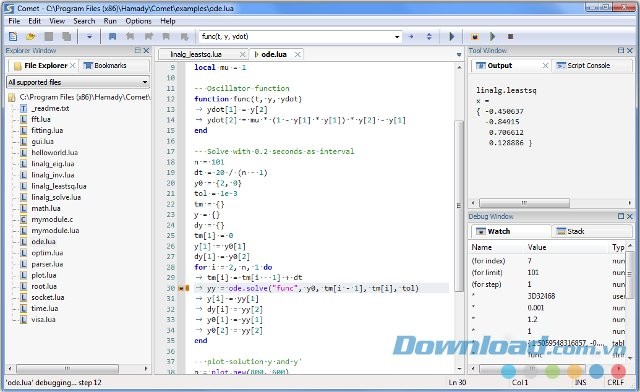Open a file with folder icon
Image resolution: width=640 pixels, height=392 pixels.
(x=30, y=37)
